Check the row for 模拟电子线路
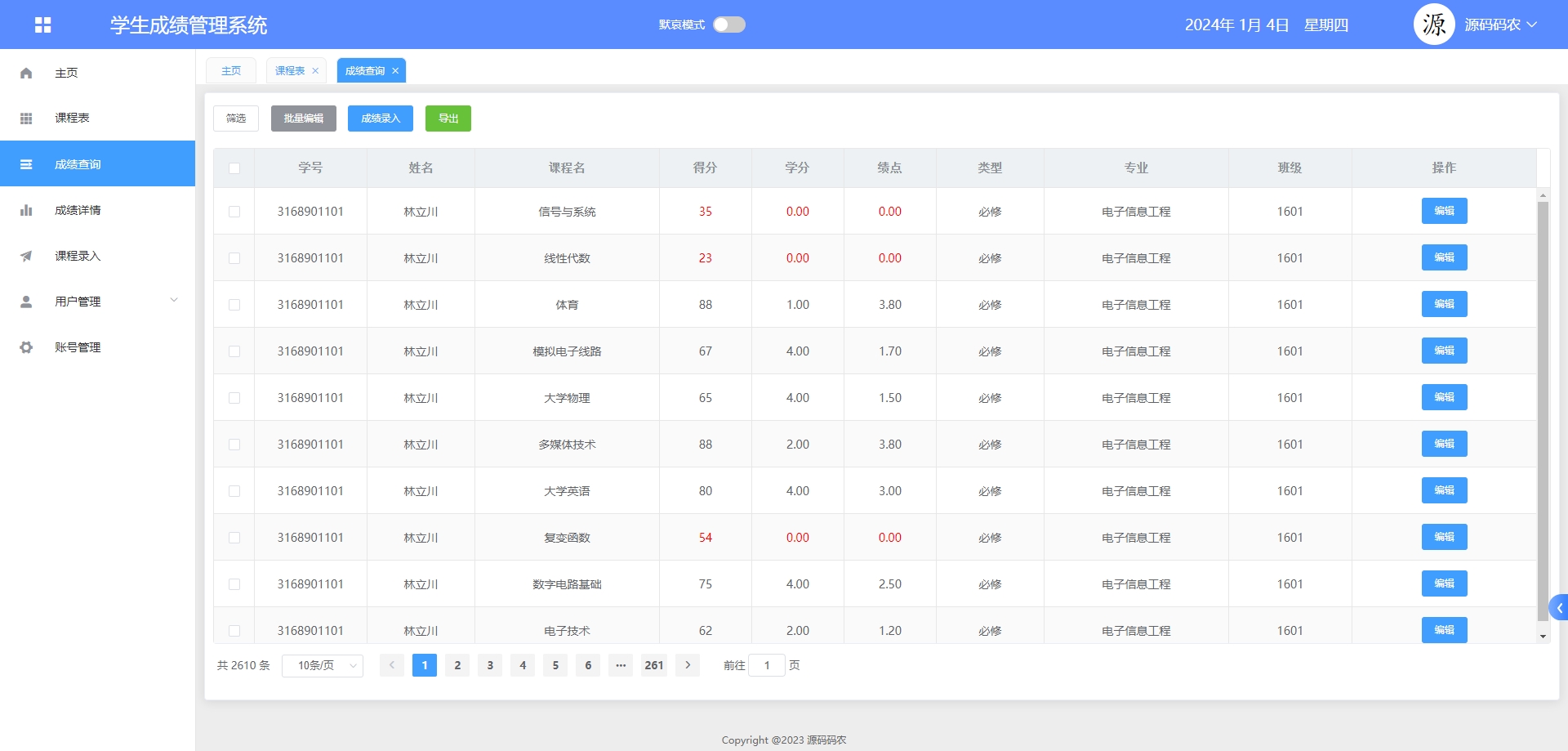This screenshot has height=751, width=1568. pyautogui.click(x=234, y=351)
